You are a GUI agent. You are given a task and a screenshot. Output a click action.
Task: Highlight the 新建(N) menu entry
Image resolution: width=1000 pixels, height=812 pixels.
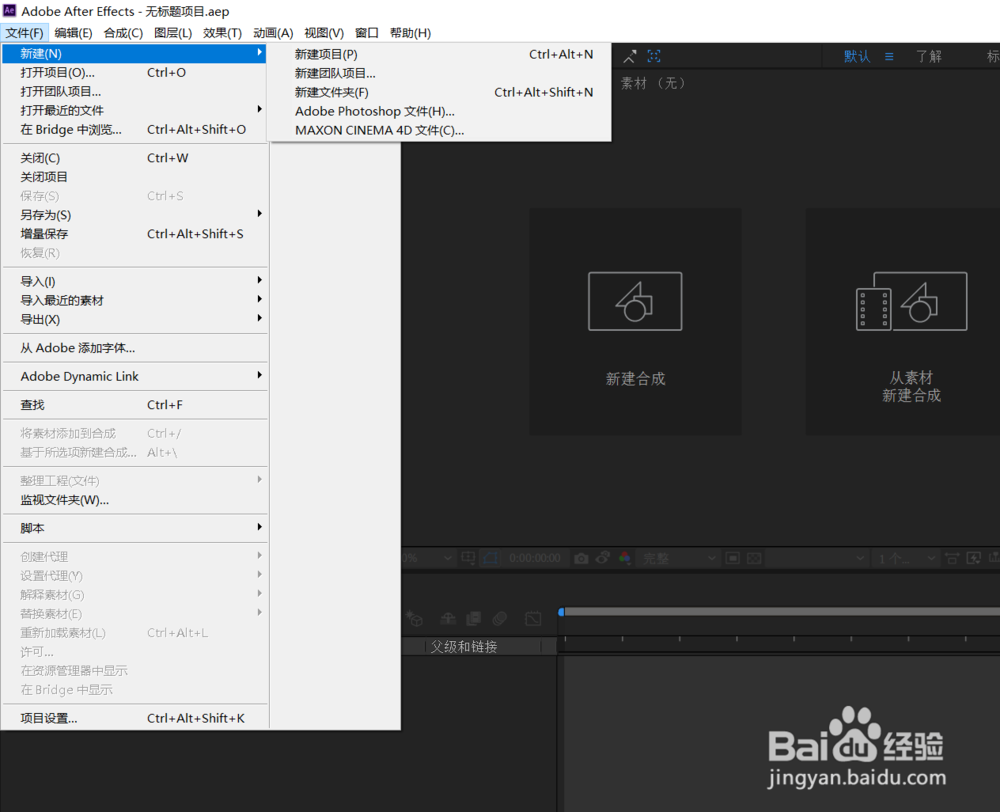click(134, 54)
